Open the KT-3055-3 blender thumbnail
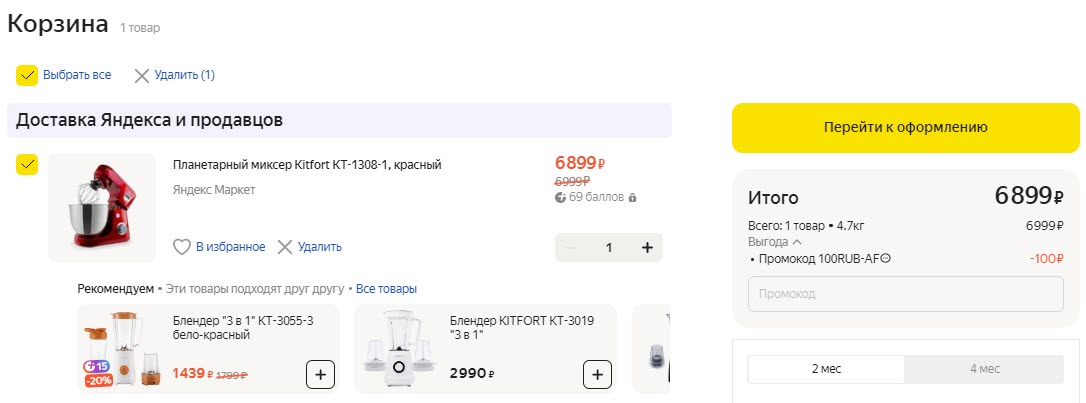 (120, 349)
